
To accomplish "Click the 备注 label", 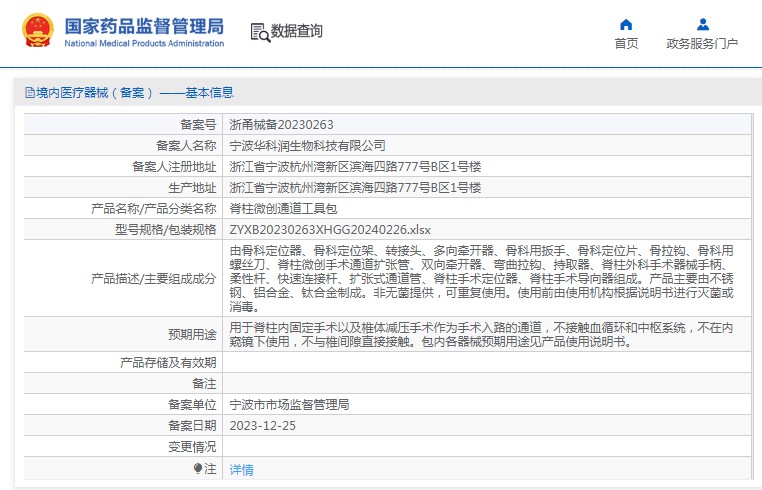I will (x=204, y=384).
